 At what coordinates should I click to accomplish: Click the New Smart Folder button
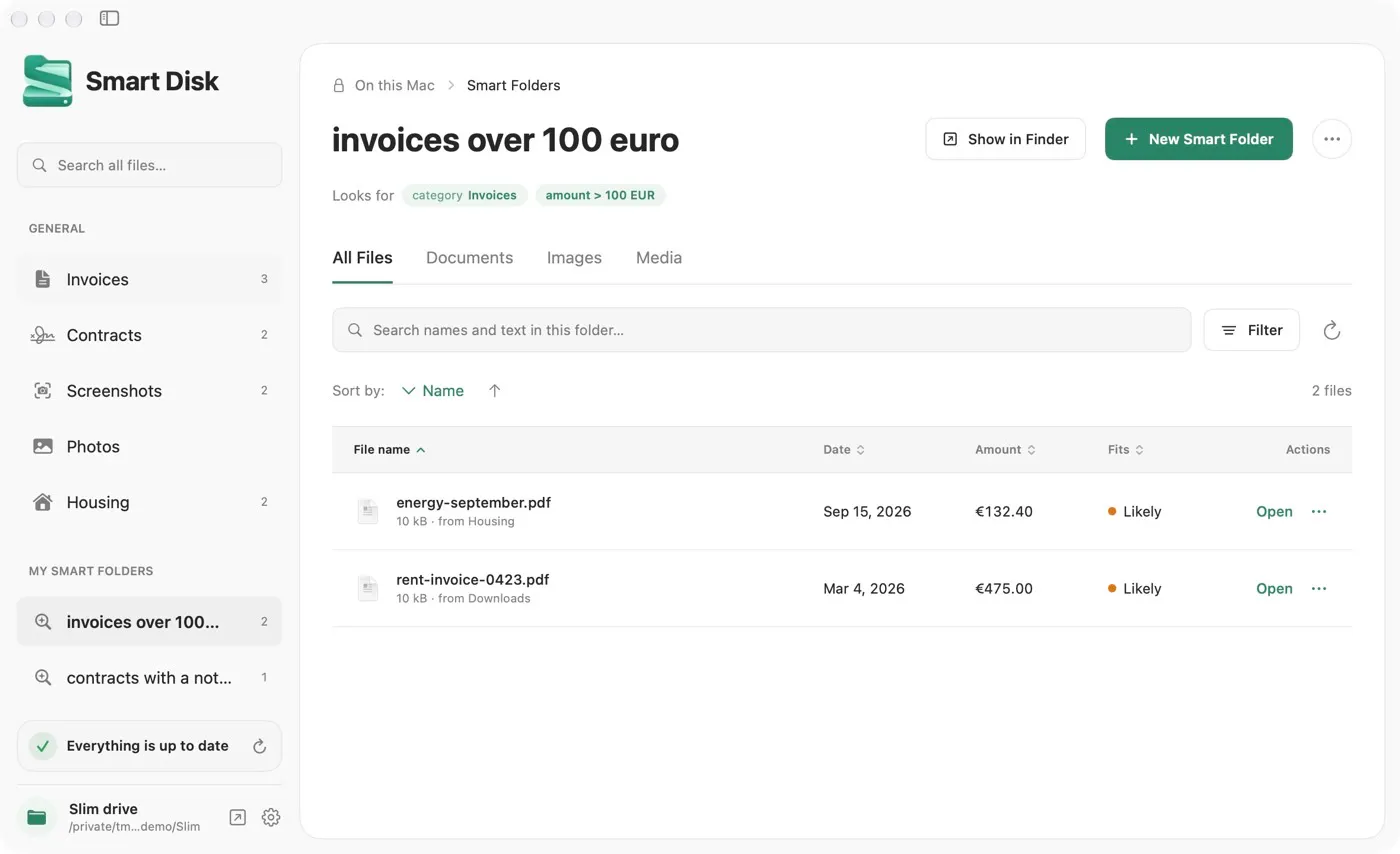coord(1198,139)
